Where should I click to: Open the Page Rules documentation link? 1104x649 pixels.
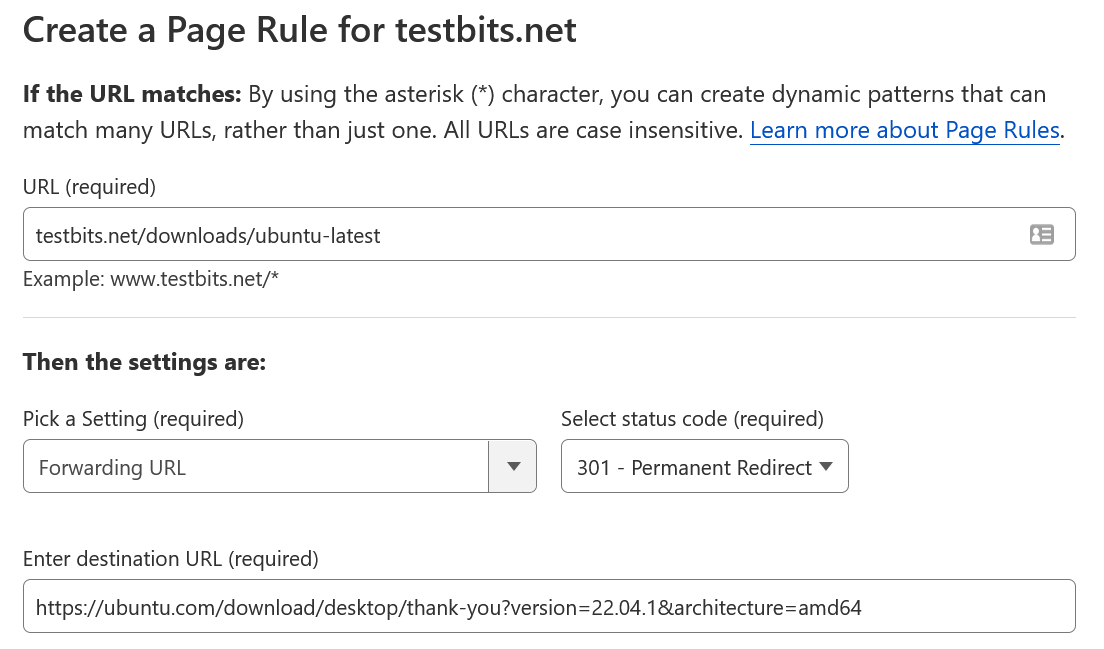tap(903, 130)
